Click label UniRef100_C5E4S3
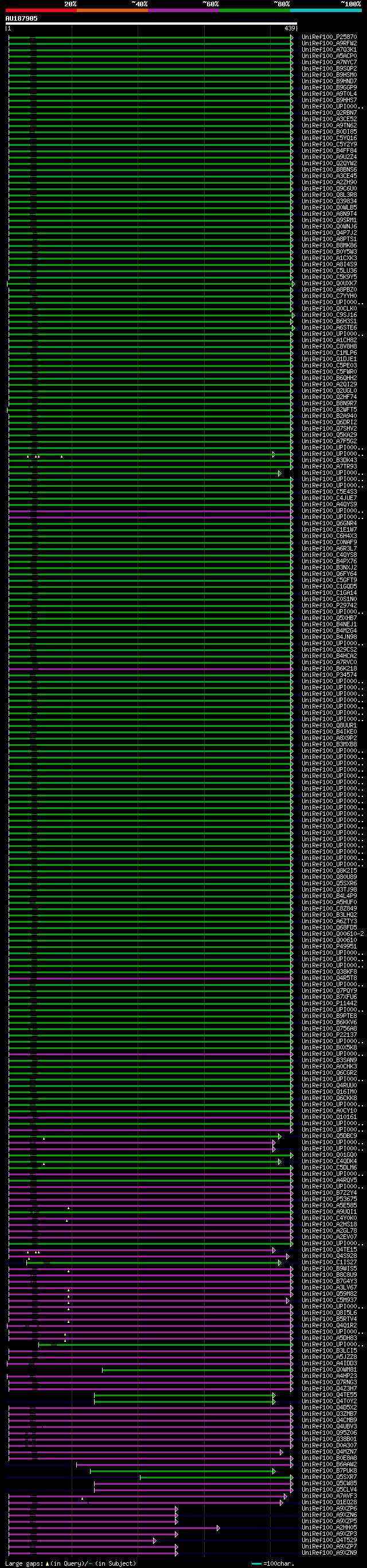The height and width of the screenshot is (1568, 367). point(329,492)
